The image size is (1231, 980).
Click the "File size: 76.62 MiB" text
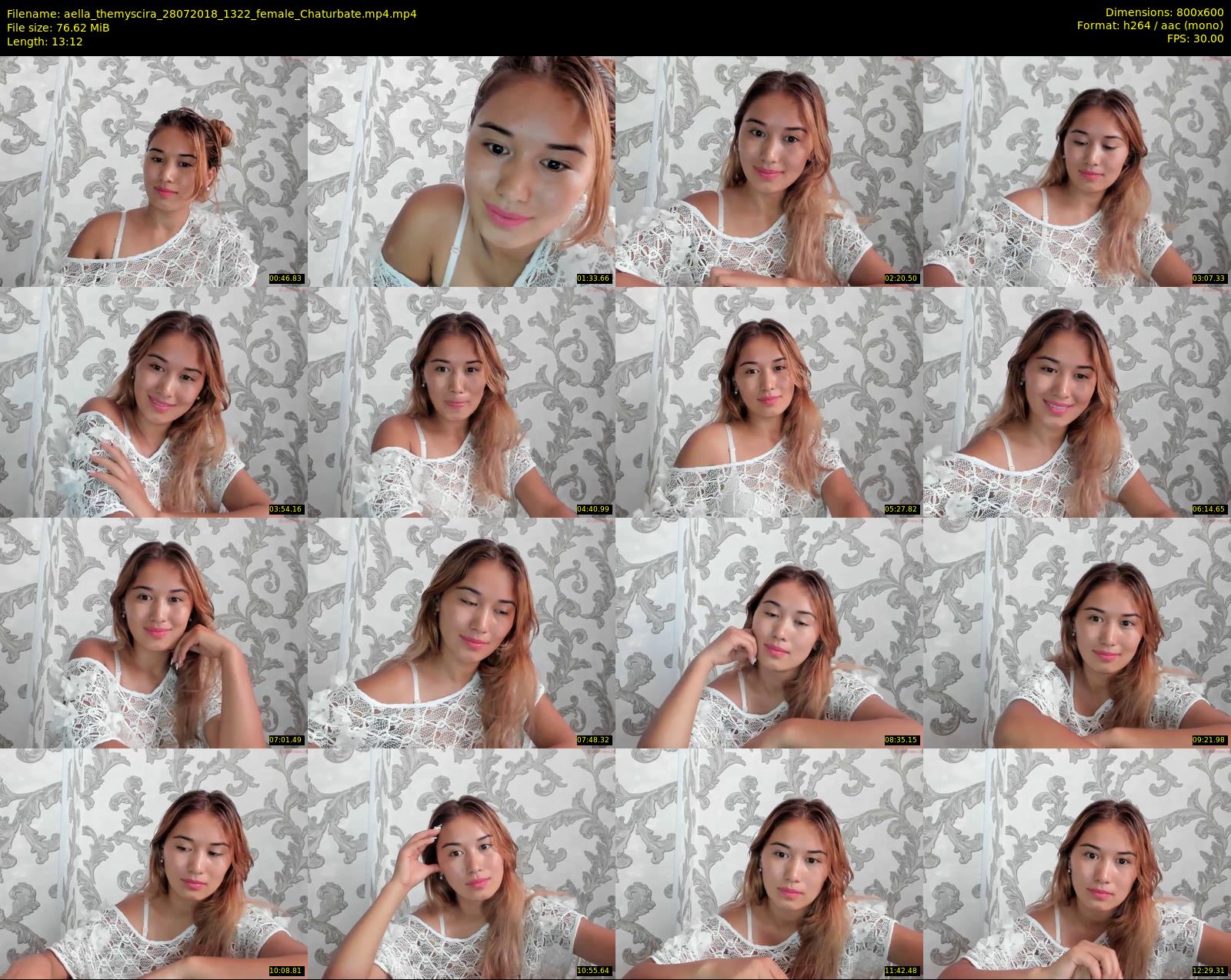(x=58, y=28)
